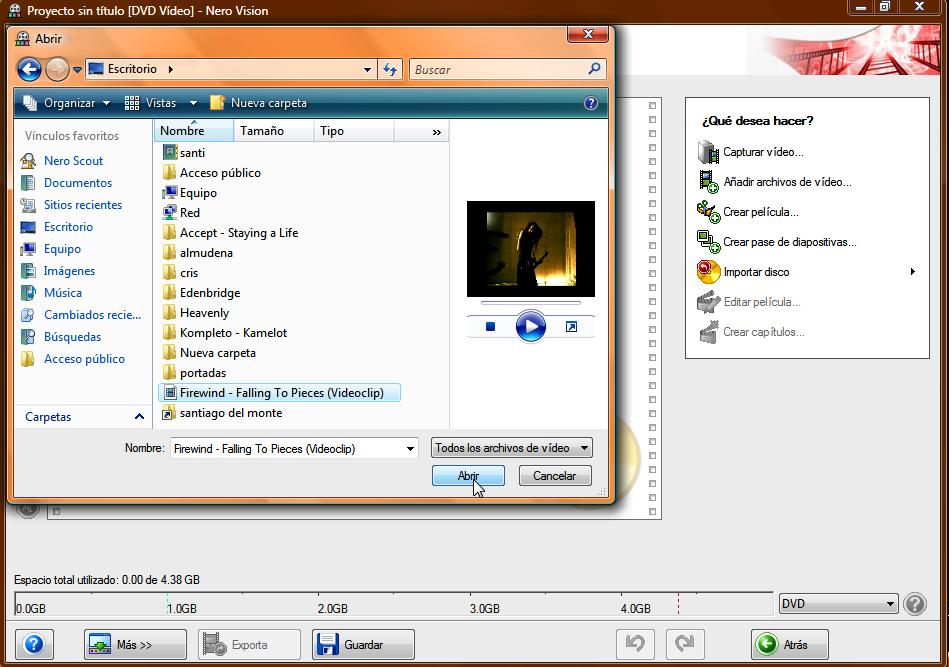Open the DVD disc type dropdown
The height and width of the screenshot is (667, 949).
tap(838, 604)
